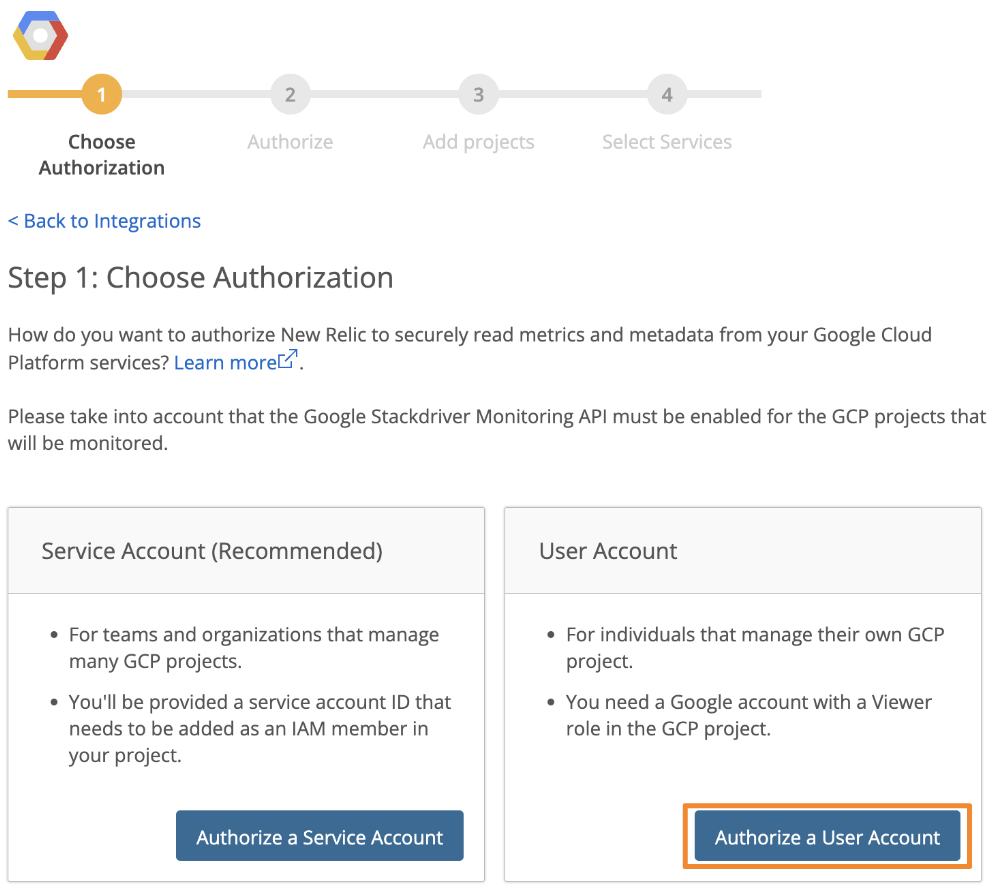
Task: Click the Step 1: Choose Authorization heading
Action: pos(200,277)
